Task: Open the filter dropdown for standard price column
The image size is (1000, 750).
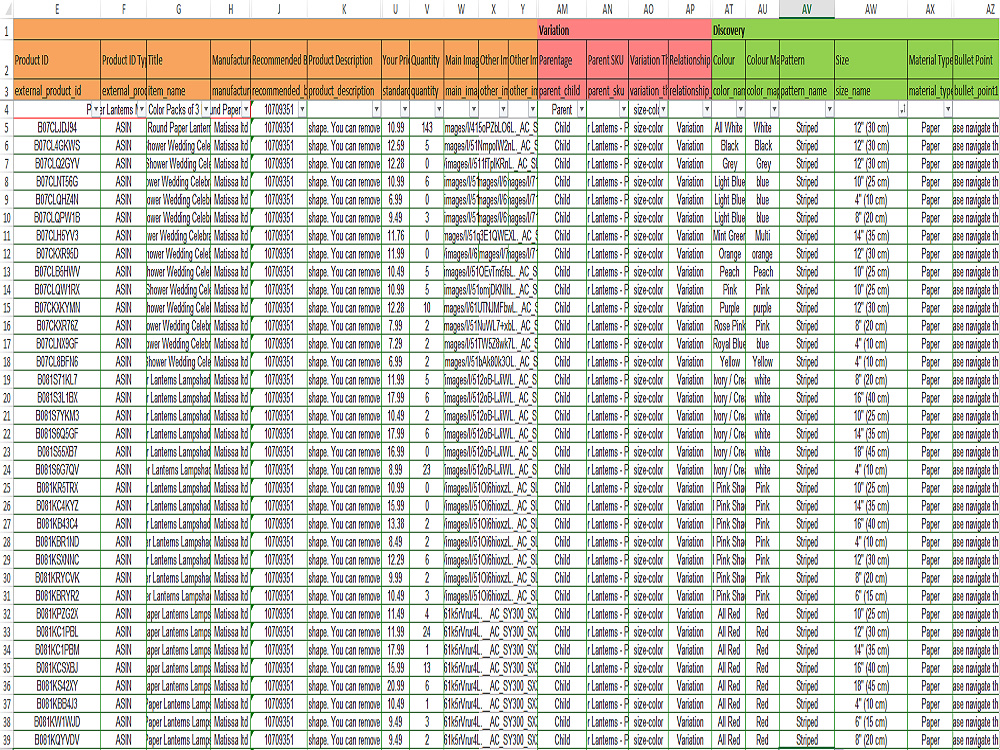Action: coord(404,110)
